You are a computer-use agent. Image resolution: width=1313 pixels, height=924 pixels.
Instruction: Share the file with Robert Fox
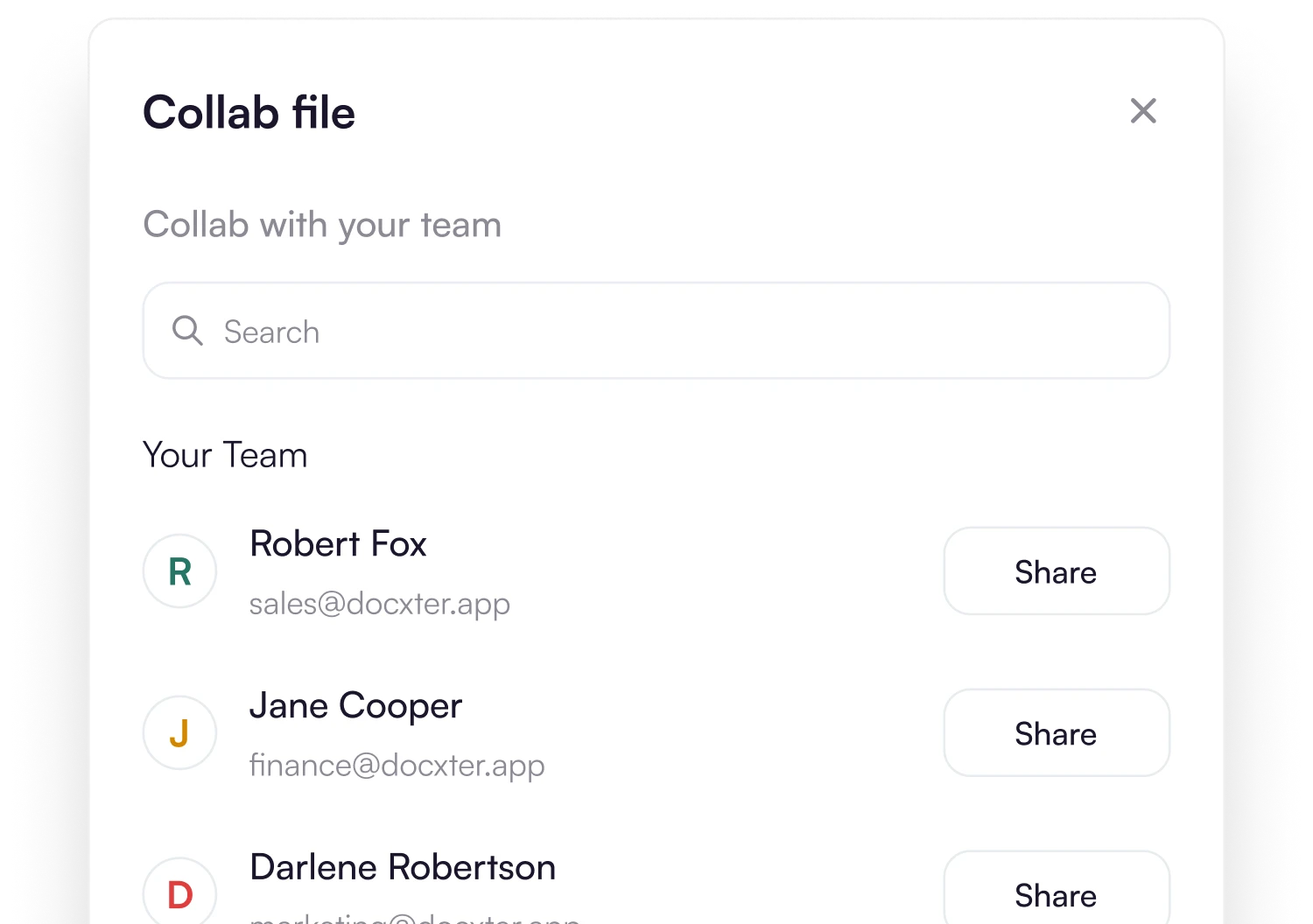(1056, 571)
